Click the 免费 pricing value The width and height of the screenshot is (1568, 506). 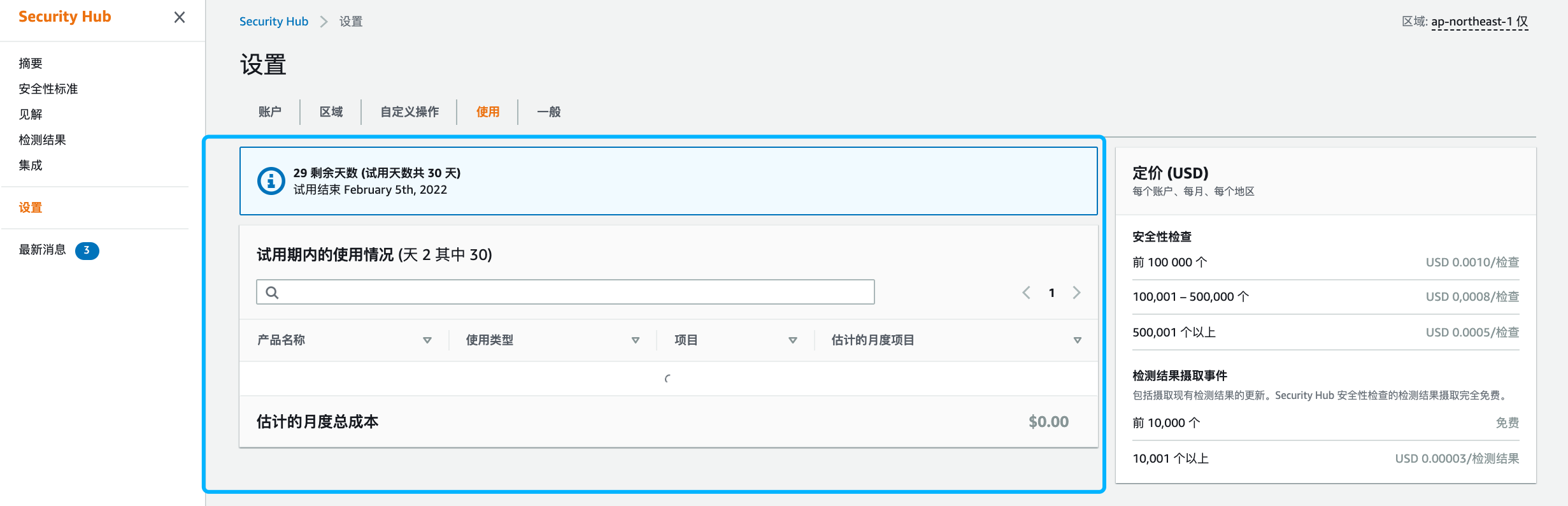click(1507, 423)
